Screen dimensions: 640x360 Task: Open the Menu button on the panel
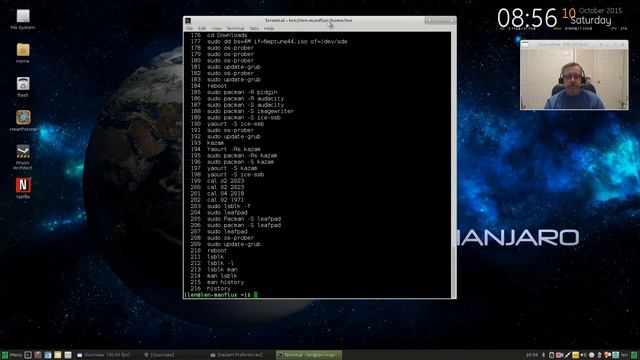point(11,355)
